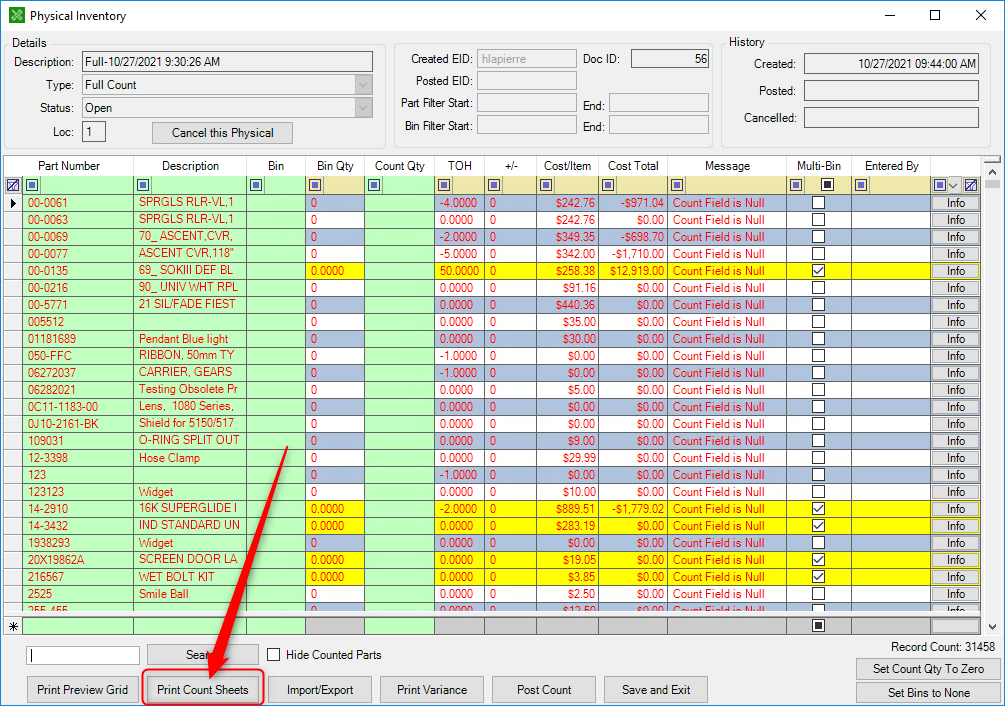1005x706 pixels.
Task: Click the Bin Qty column filter icon
Action: [315, 185]
